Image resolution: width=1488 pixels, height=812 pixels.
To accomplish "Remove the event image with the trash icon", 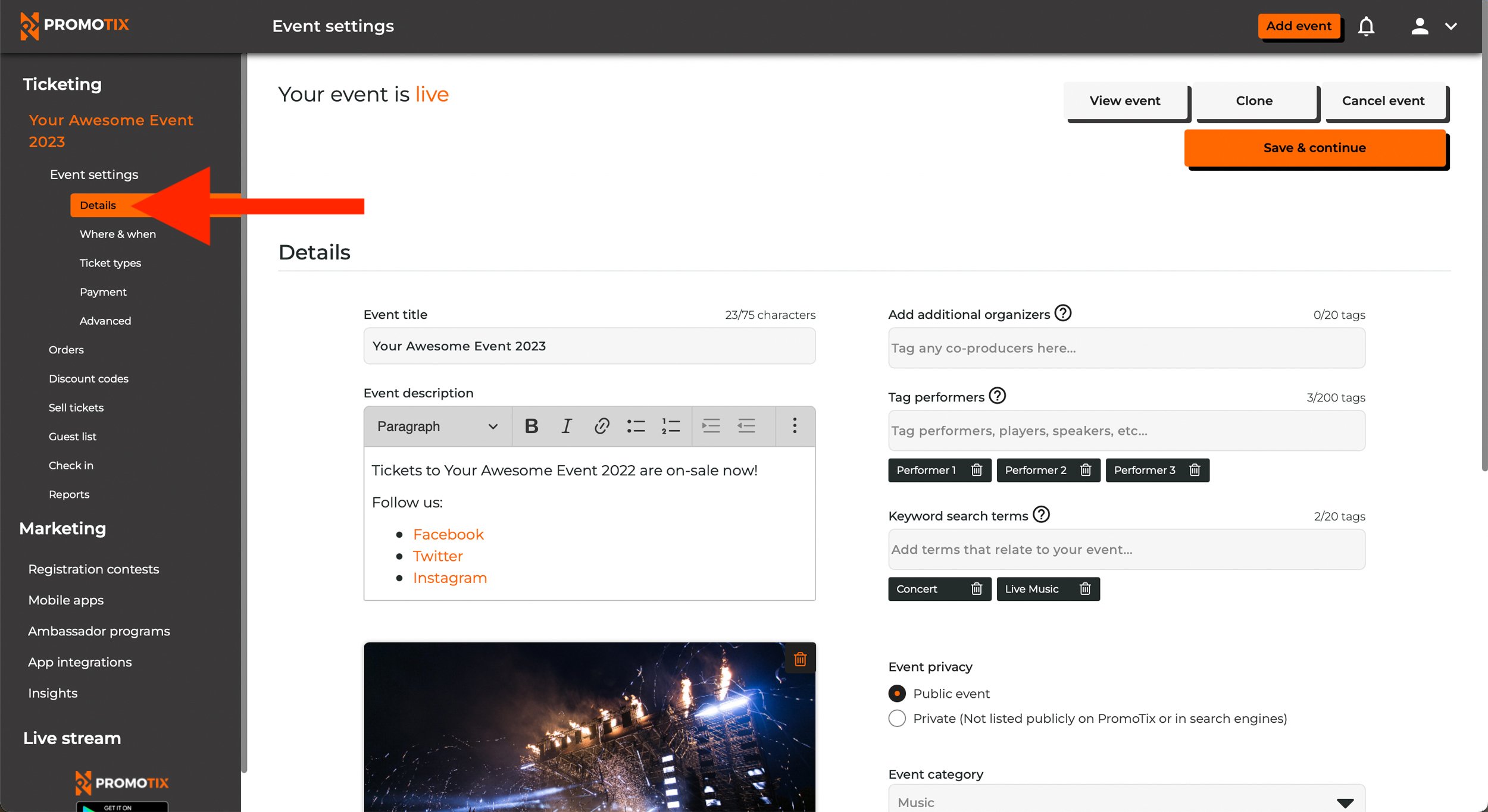I will (800, 659).
